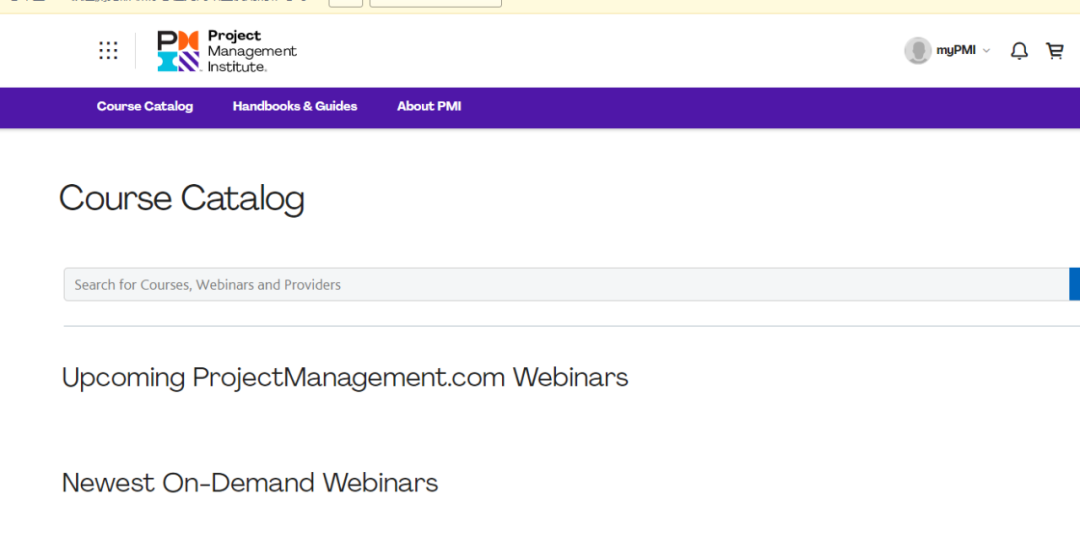This screenshot has height=537, width=1080.
Task: Open the notifications bell
Action: pyautogui.click(x=1018, y=51)
